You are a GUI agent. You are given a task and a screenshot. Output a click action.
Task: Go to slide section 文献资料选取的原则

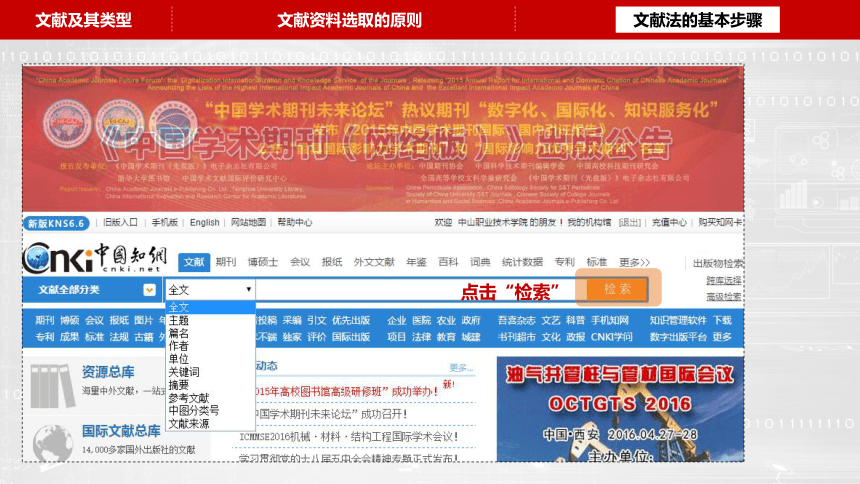[x=349, y=20]
